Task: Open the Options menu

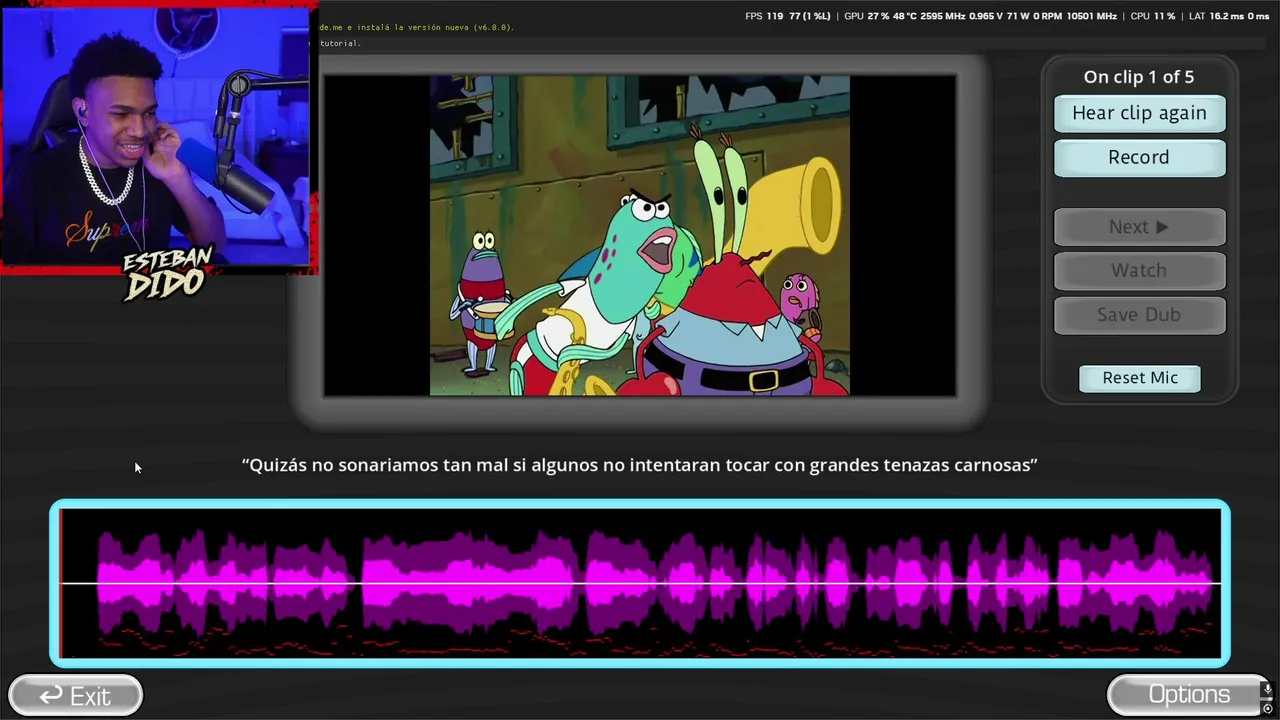Action: pyautogui.click(x=1188, y=695)
